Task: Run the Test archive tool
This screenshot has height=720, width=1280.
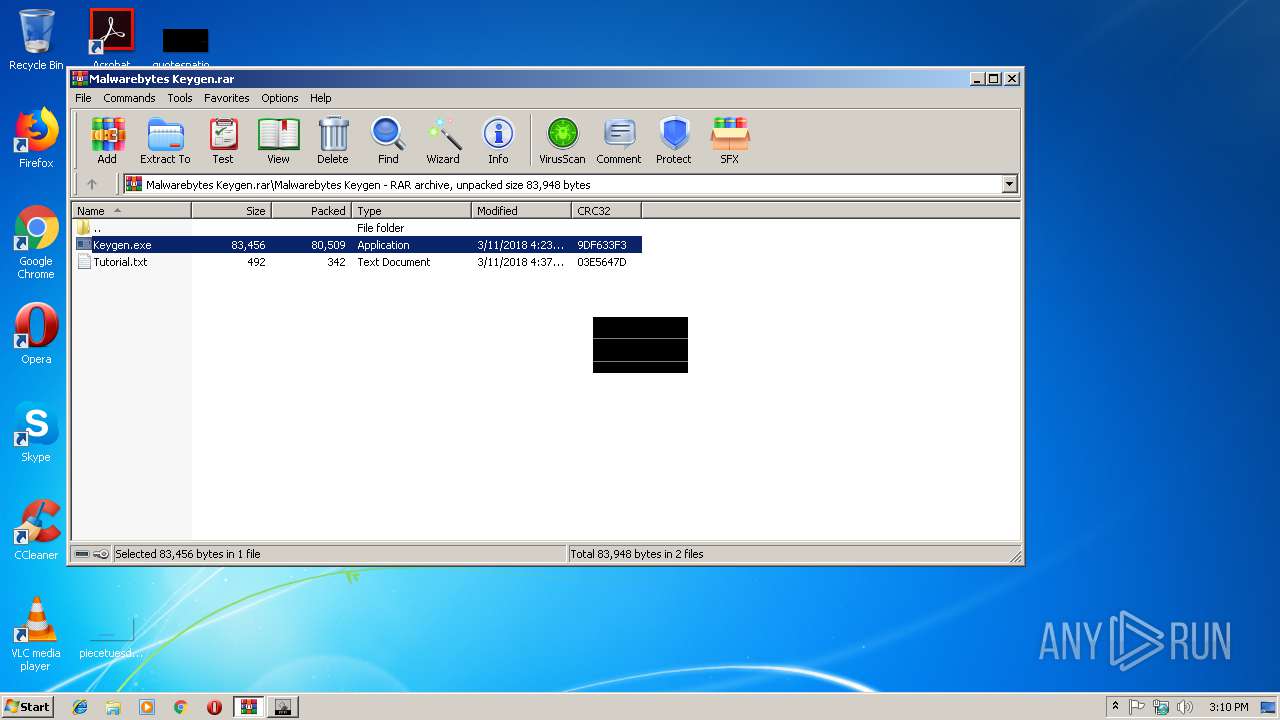Action: coord(223,141)
